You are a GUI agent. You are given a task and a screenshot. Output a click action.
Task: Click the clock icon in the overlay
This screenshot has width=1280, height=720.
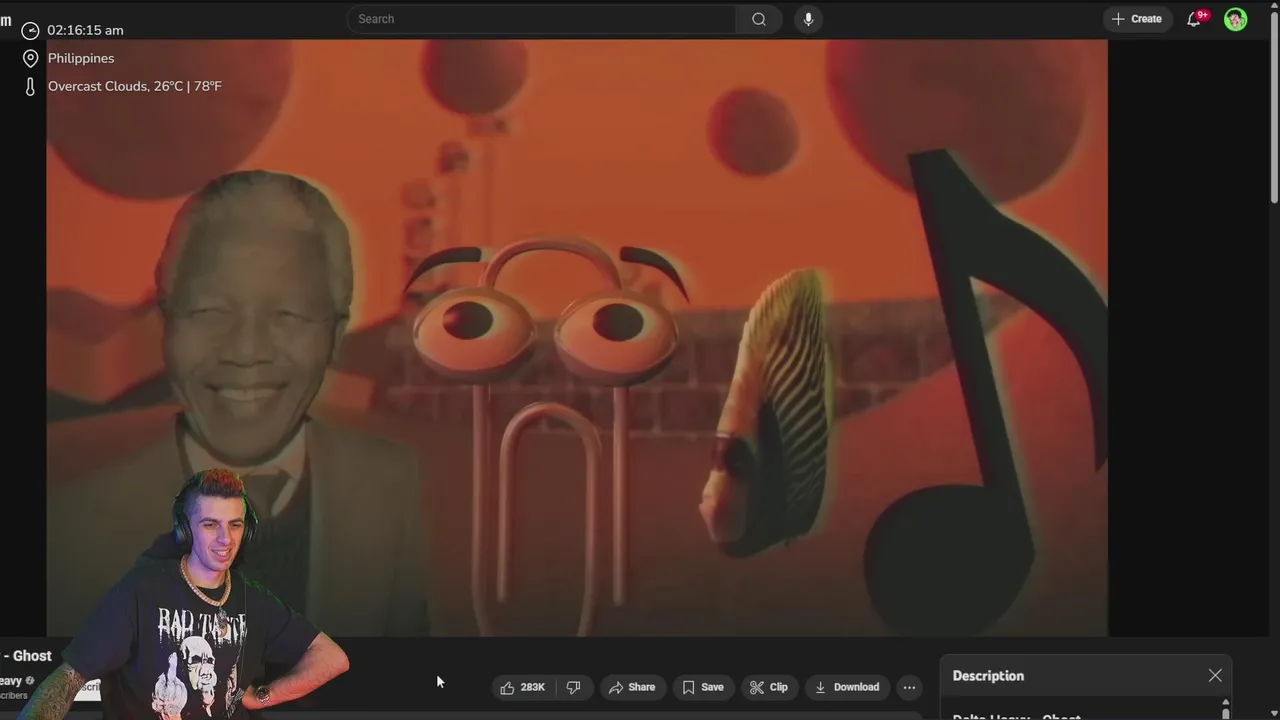(30, 30)
